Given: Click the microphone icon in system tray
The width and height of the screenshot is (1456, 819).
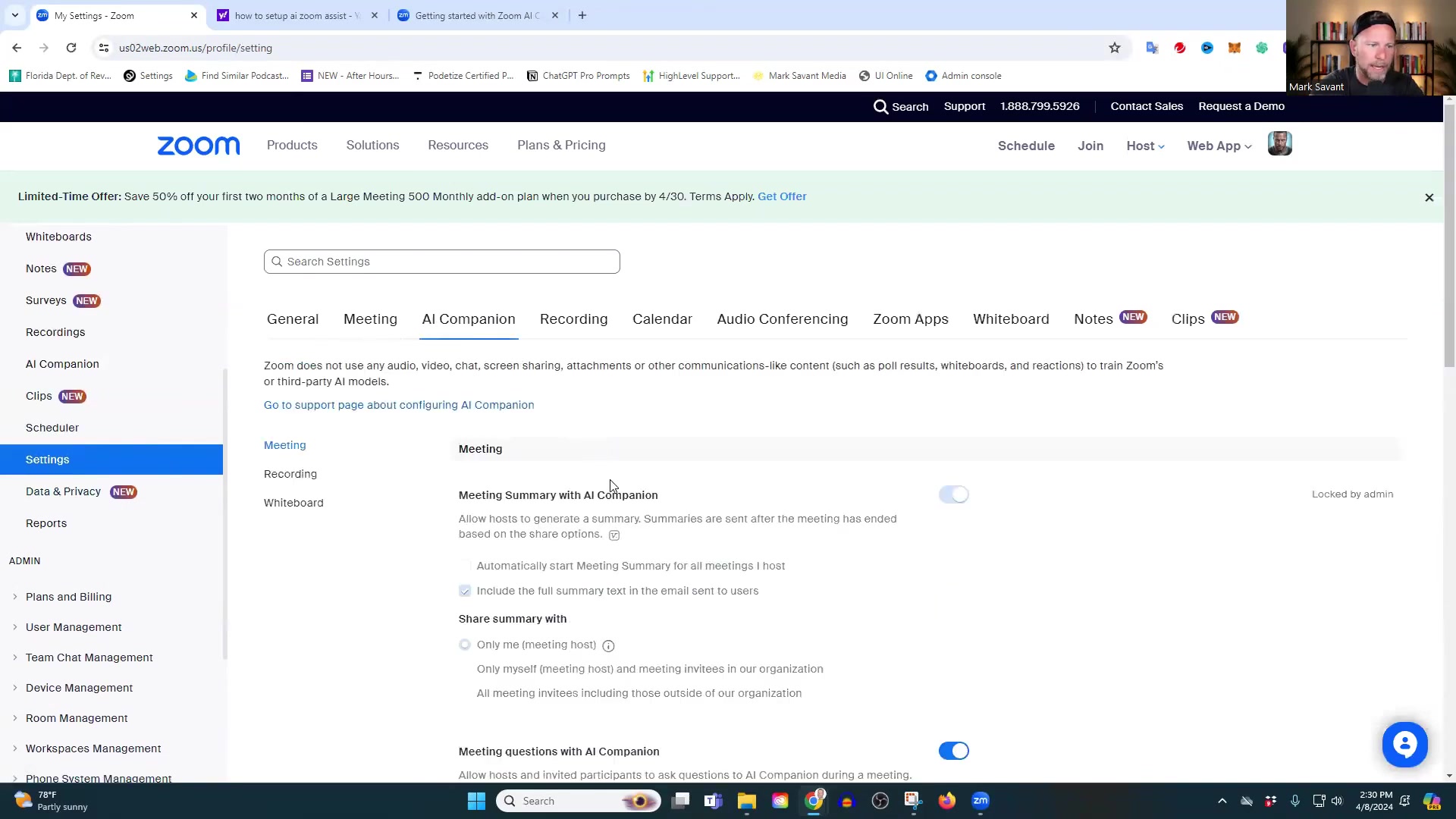Looking at the screenshot, I should click(1294, 801).
